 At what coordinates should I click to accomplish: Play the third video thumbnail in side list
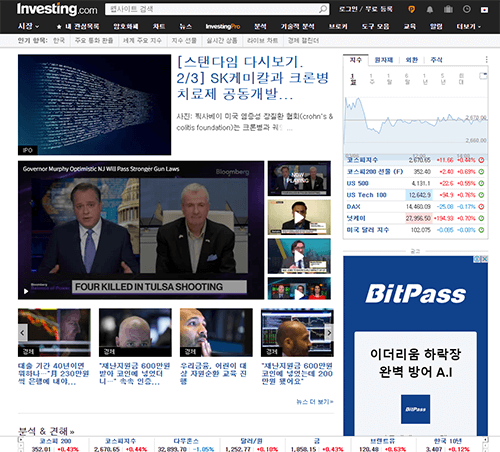(299, 256)
